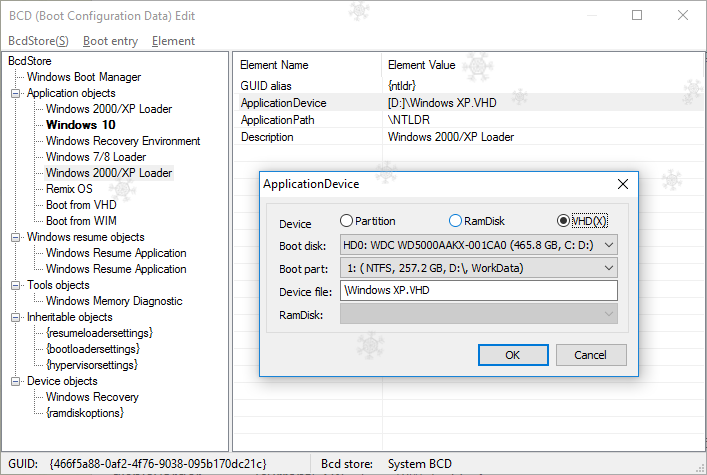707x475 pixels.
Task: Select the GUID alias row
Action: (469, 86)
